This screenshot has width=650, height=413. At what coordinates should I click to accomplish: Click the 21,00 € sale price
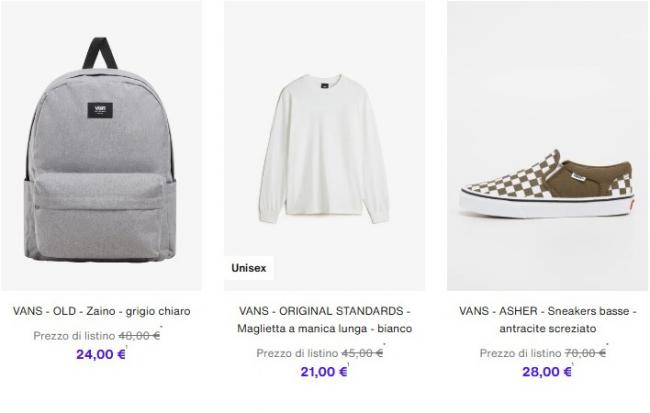[324, 372]
